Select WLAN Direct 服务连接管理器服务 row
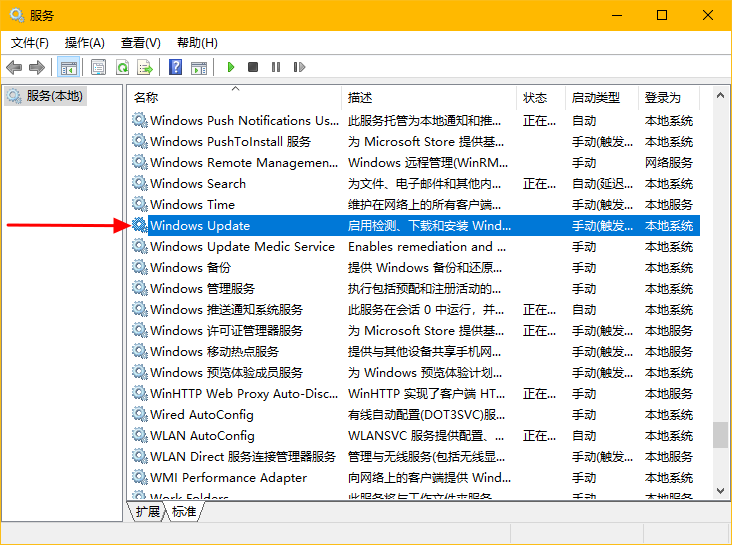Screen dimensions: 732x545 tap(415, 457)
